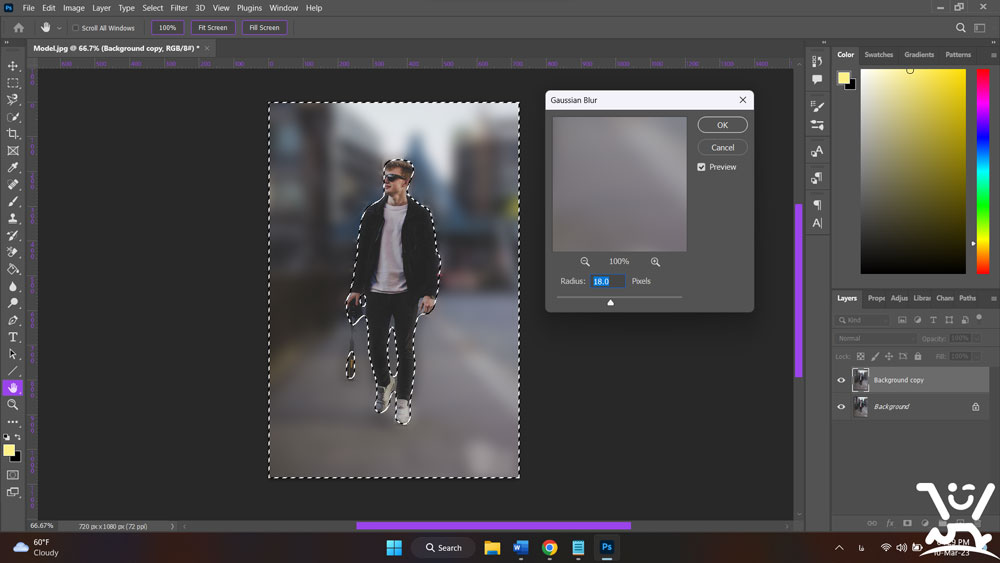Select the Paint Bucket tool
The width and height of the screenshot is (1000, 563).
(13, 269)
